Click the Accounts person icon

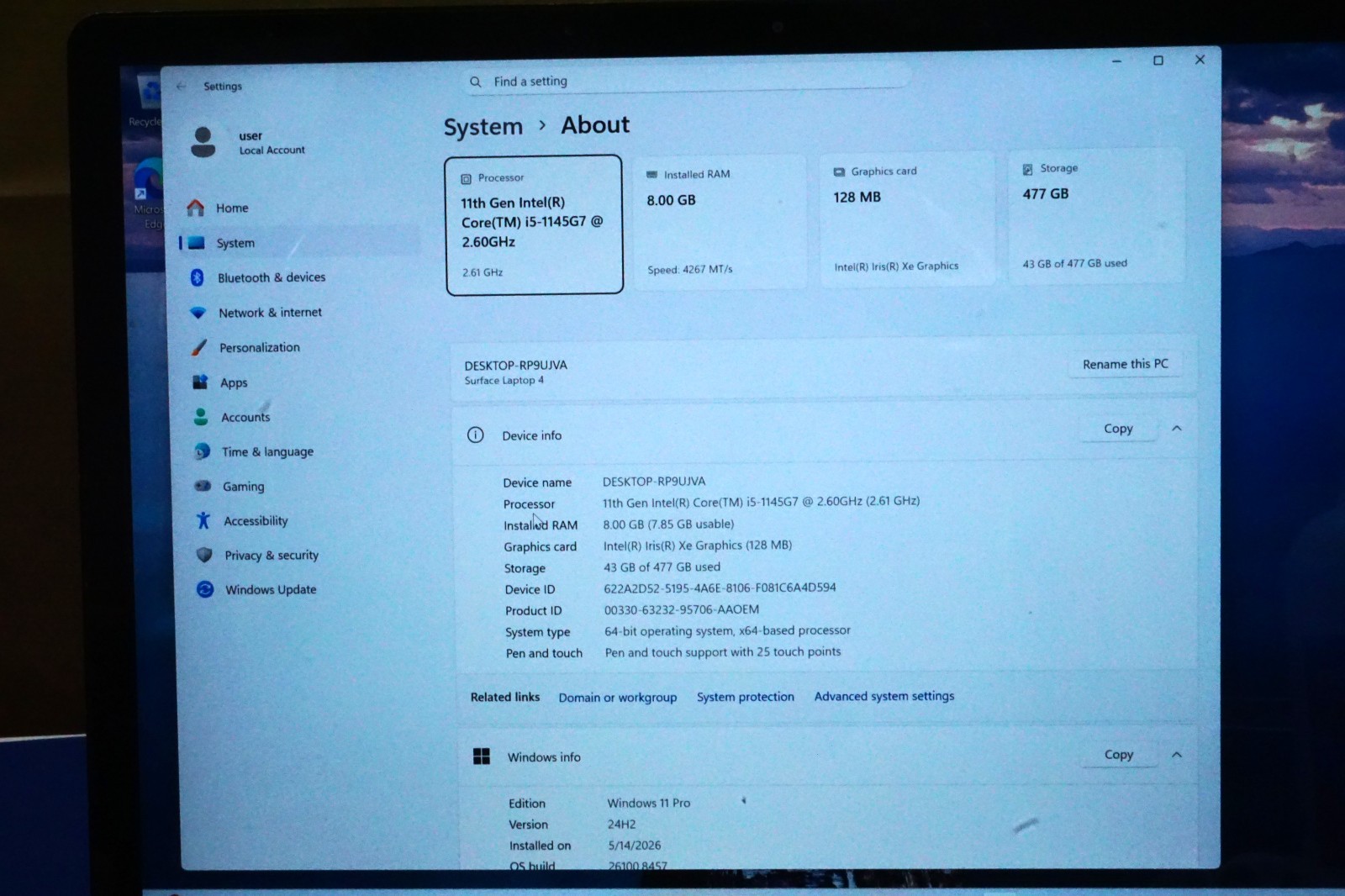(x=201, y=417)
